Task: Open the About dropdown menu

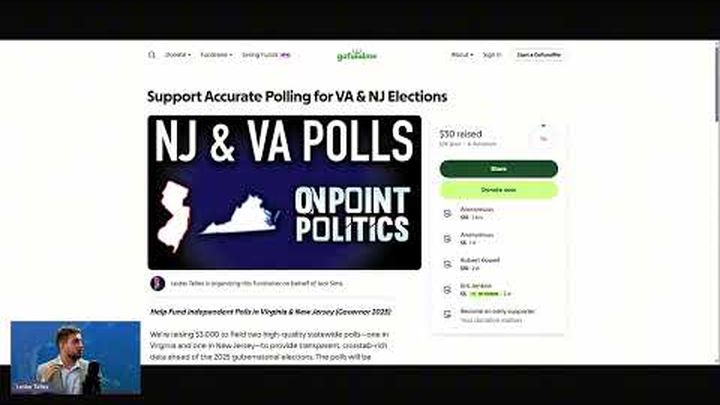Action: click(x=462, y=55)
